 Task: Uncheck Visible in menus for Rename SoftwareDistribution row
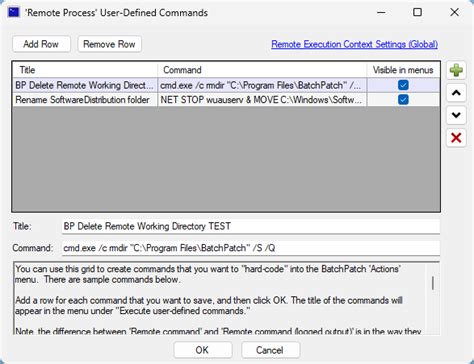tap(403, 99)
